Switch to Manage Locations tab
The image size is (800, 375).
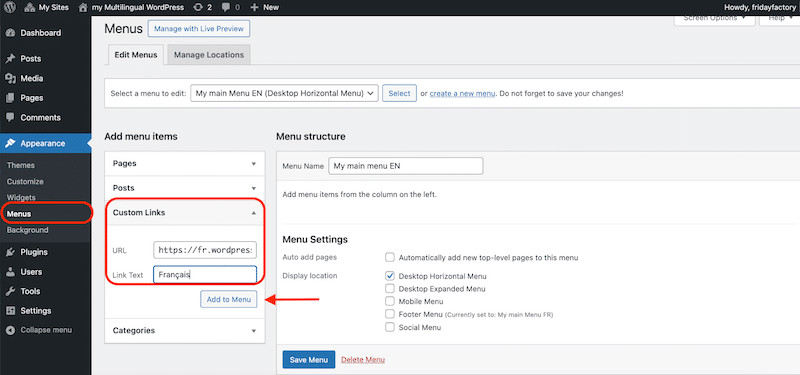pos(209,55)
